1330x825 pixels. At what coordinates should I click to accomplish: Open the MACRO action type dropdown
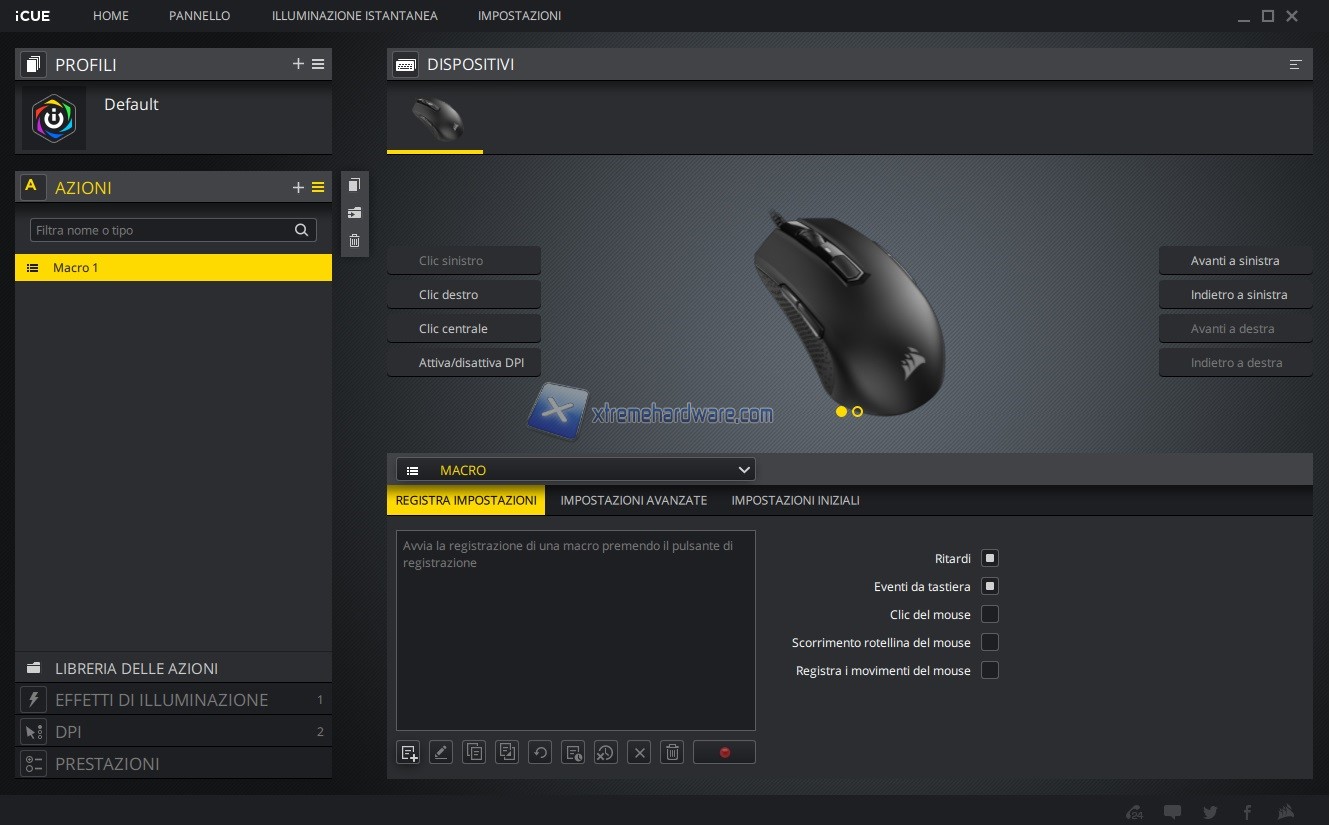click(576, 470)
